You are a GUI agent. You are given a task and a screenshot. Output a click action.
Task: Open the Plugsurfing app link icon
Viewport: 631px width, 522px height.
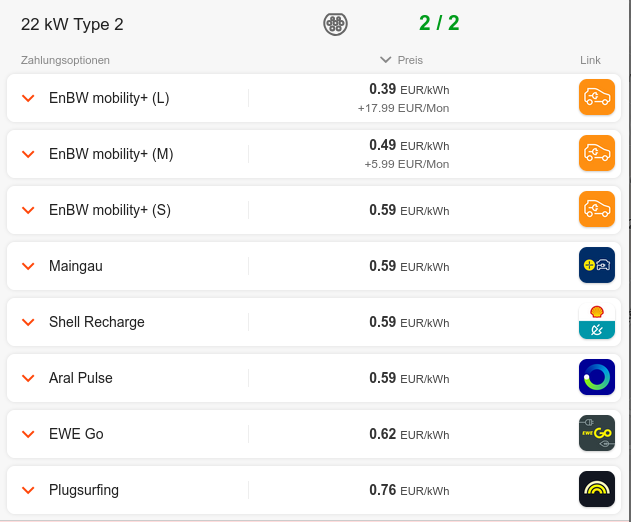coord(597,489)
